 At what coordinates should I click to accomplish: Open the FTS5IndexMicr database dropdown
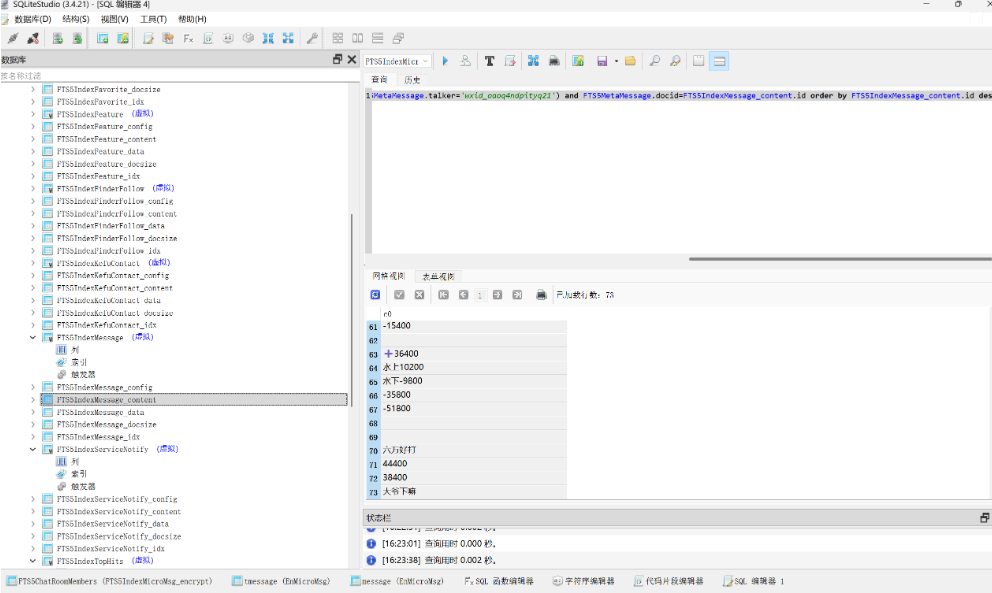(398, 61)
